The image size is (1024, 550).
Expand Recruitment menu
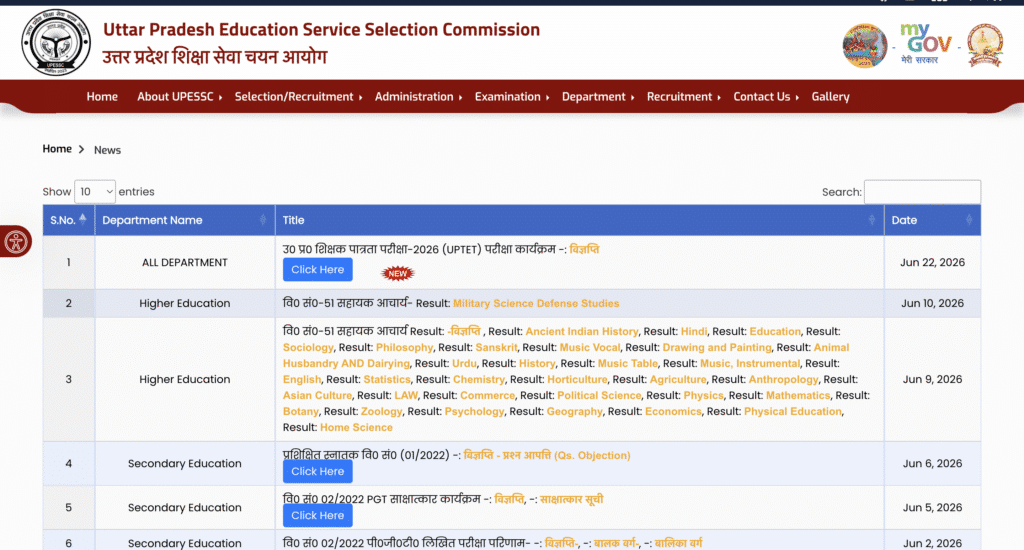pyautogui.click(x=684, y=97)
